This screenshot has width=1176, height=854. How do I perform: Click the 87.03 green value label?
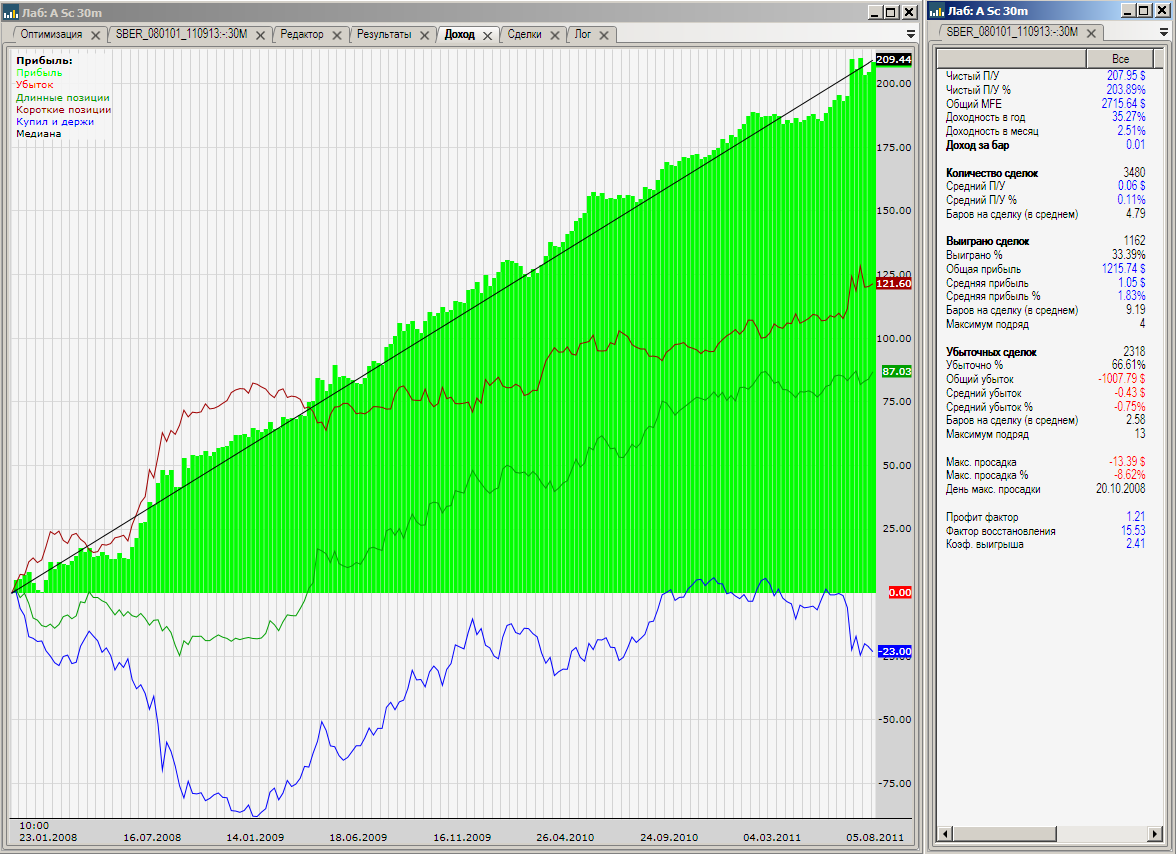[x=896, y=371]
